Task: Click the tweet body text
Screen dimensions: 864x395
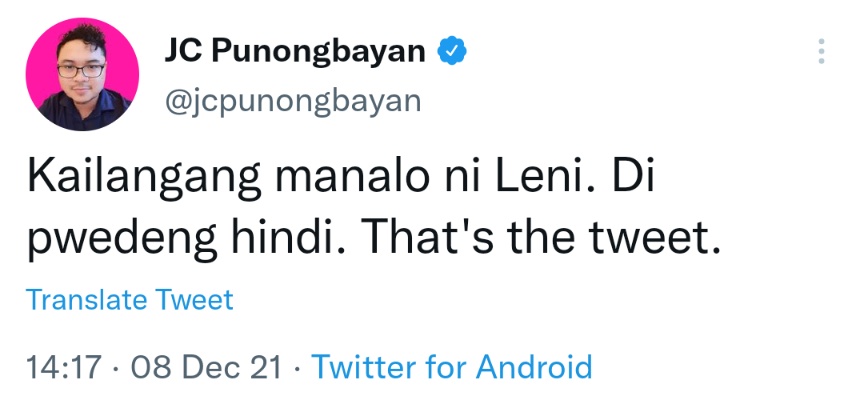Action: click(x=375, y=212)
